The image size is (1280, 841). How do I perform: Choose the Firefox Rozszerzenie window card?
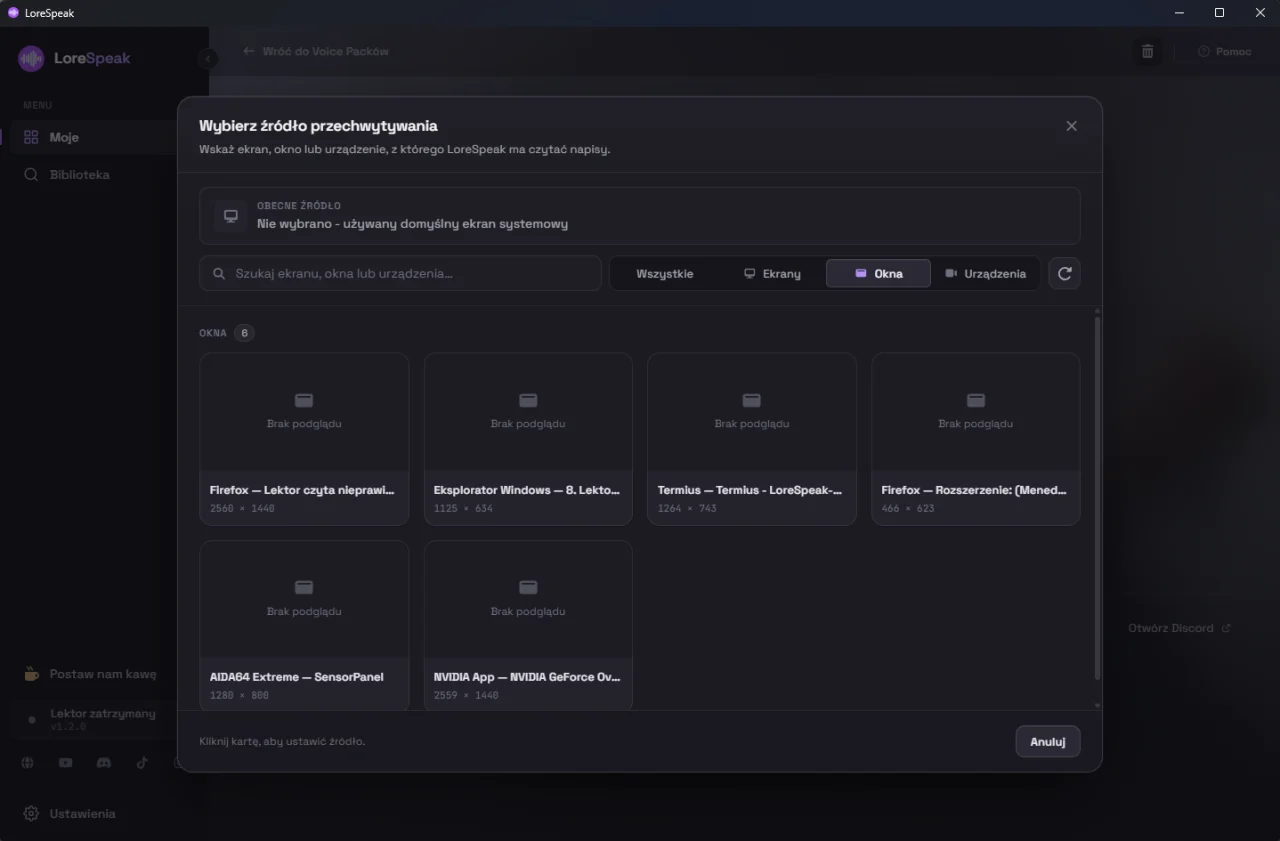click(x=976, y=438)
